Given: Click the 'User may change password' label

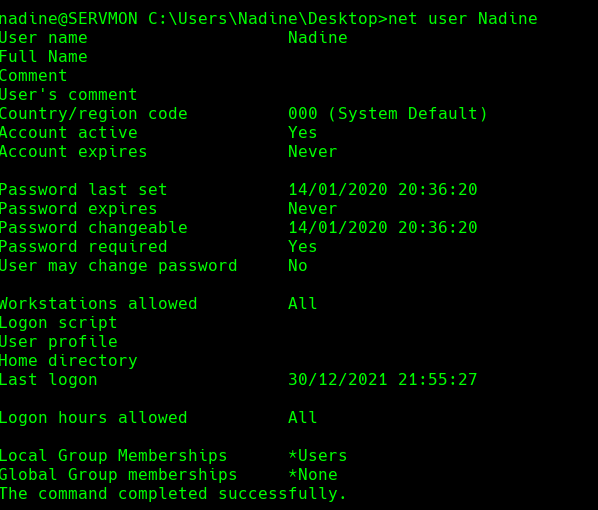Looking at the screenshot, I should pos(118,266).
